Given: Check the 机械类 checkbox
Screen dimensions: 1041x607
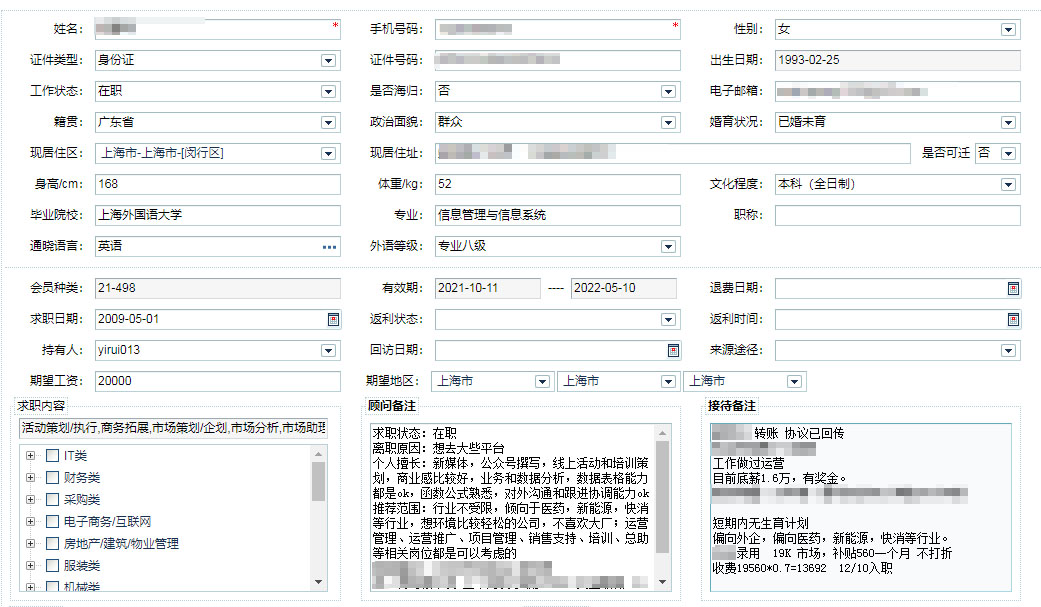Looking at the screenshot, I should click(x=53, y=586).
